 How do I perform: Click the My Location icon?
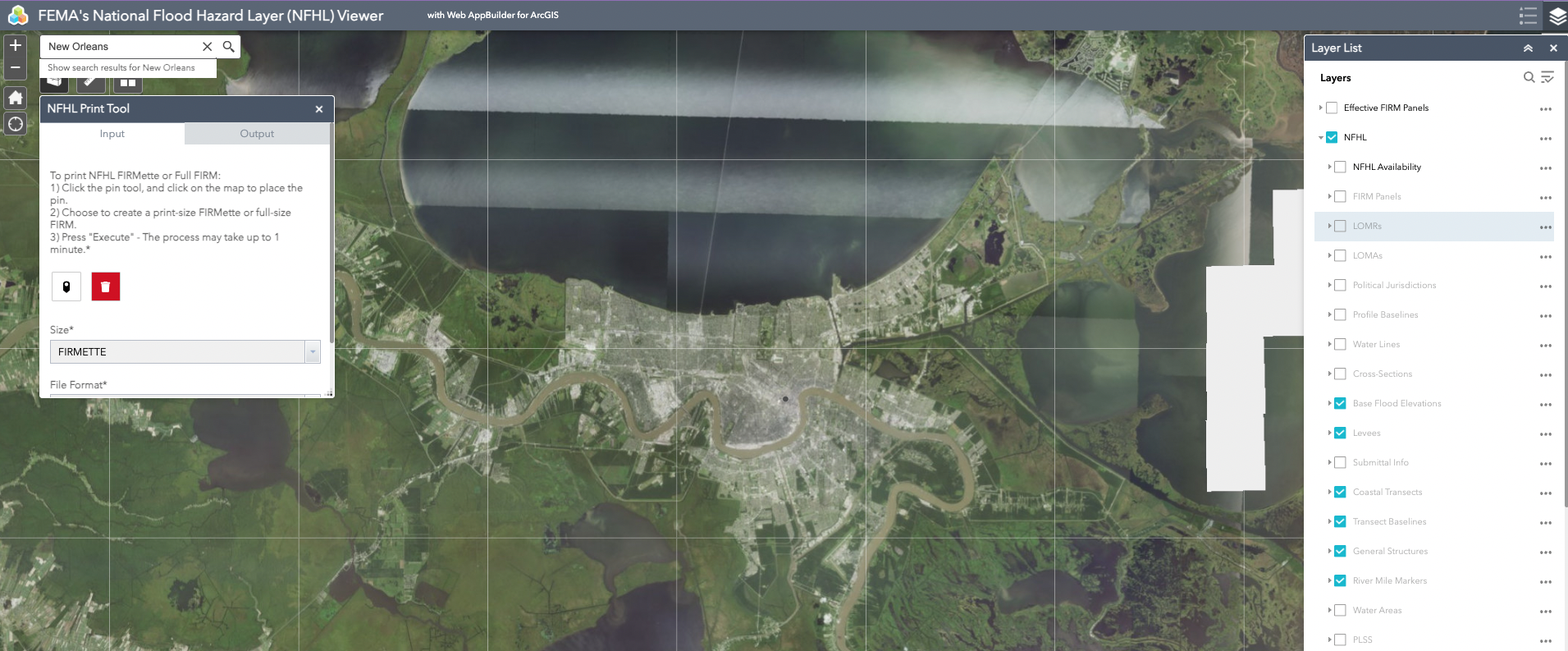tap(15, 124)
